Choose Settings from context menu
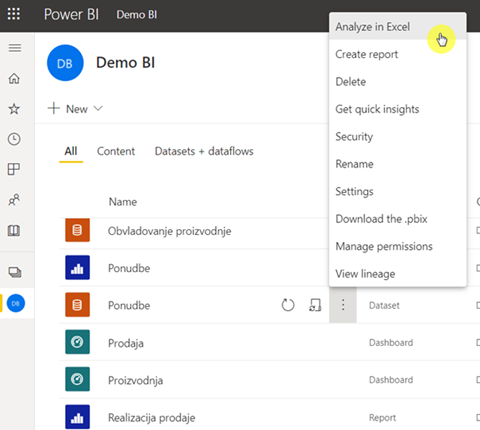The width and height of the screenshot is (480, 430). tap(397, 191)
